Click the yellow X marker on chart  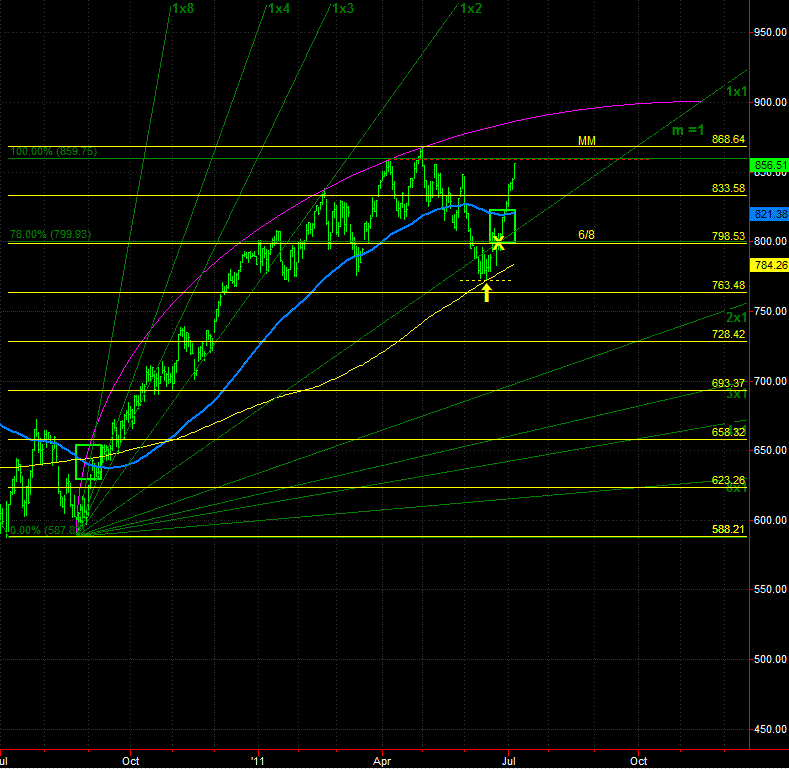tap(498, 240)
